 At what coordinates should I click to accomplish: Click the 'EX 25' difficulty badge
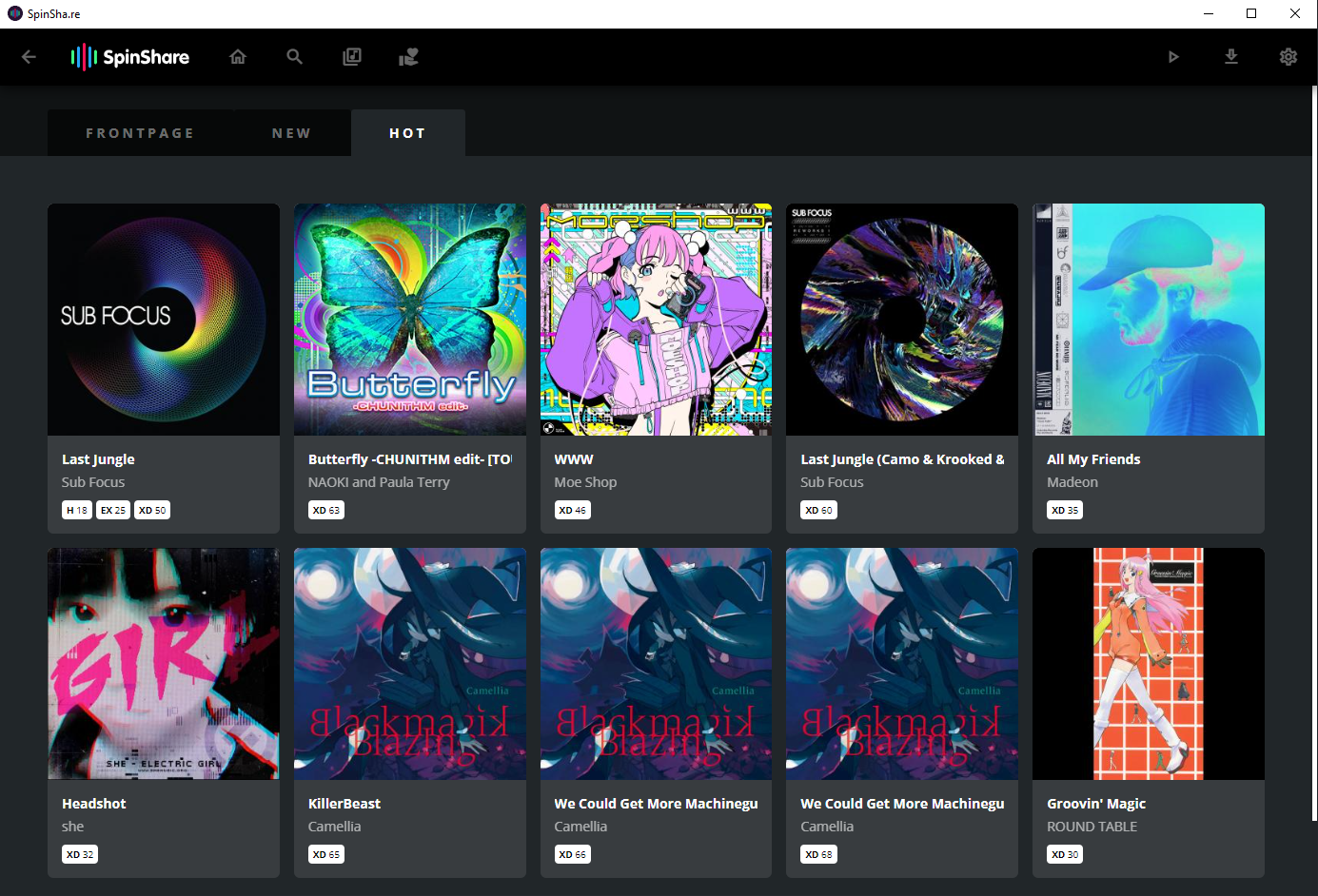coord(113,510)
